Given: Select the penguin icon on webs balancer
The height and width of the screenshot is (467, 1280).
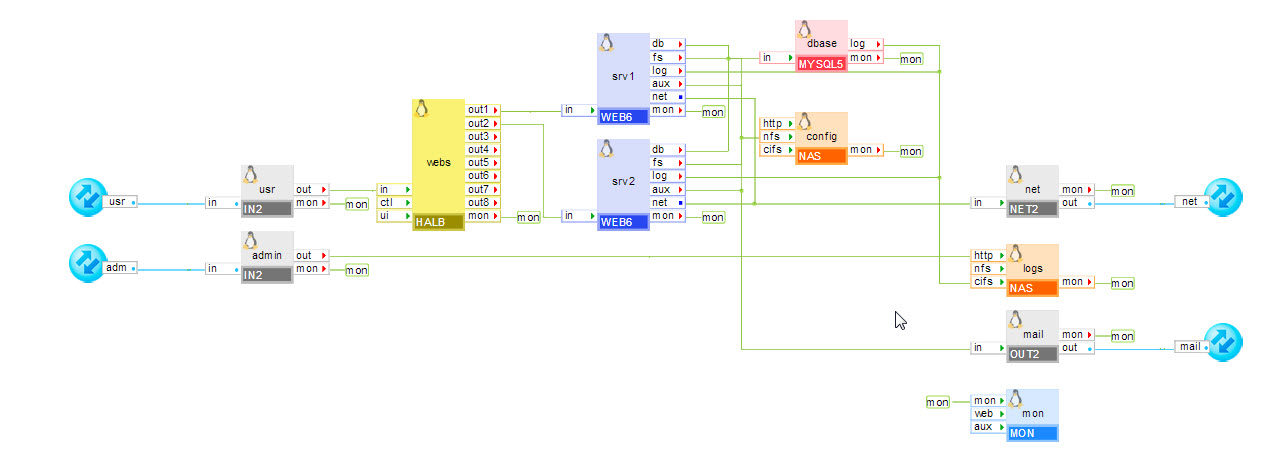Looking at the screenshot, I should pyautogui.click(x=421, y=109).
